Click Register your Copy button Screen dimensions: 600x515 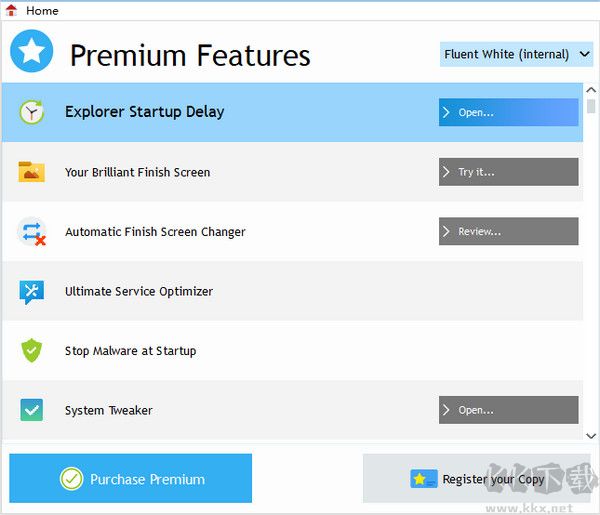pyautogui.click(x=478, y=479)
